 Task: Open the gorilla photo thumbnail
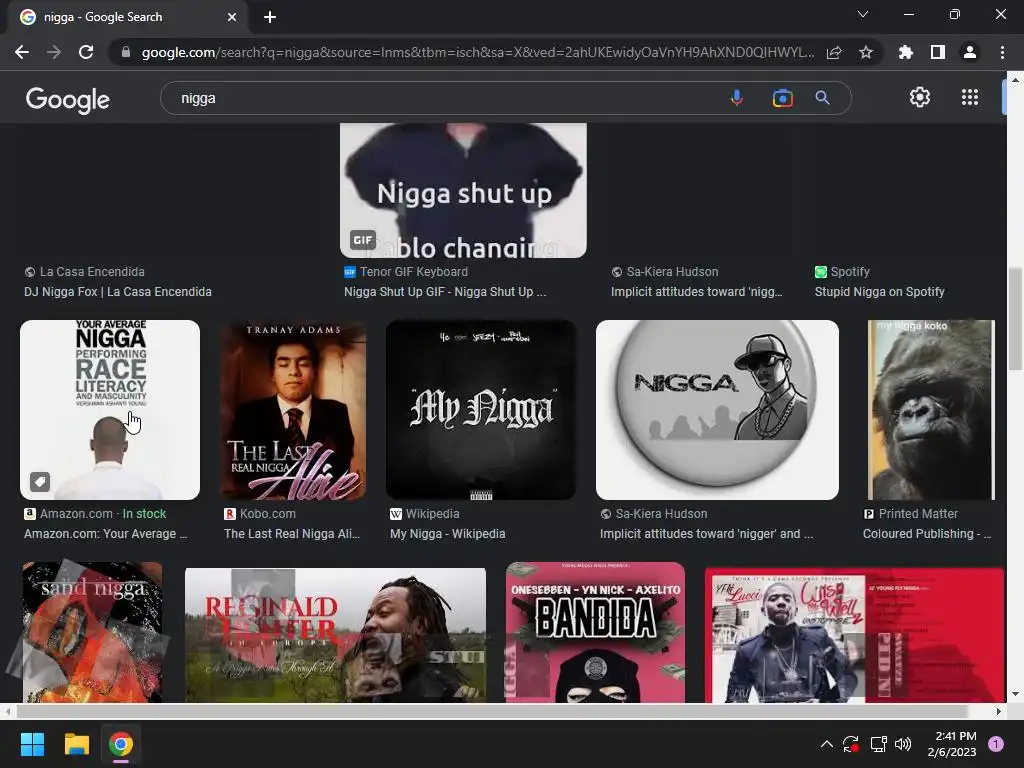(x=931, y=409)
